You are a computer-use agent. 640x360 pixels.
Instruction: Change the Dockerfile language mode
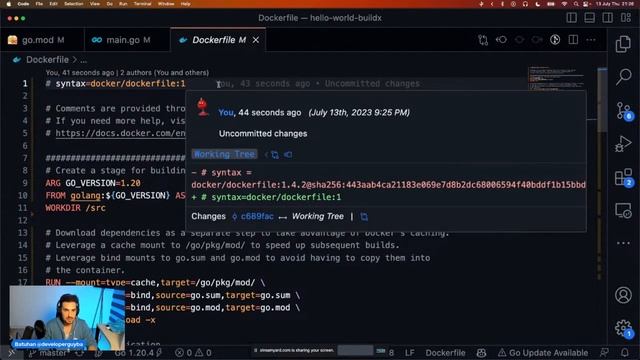445,353
